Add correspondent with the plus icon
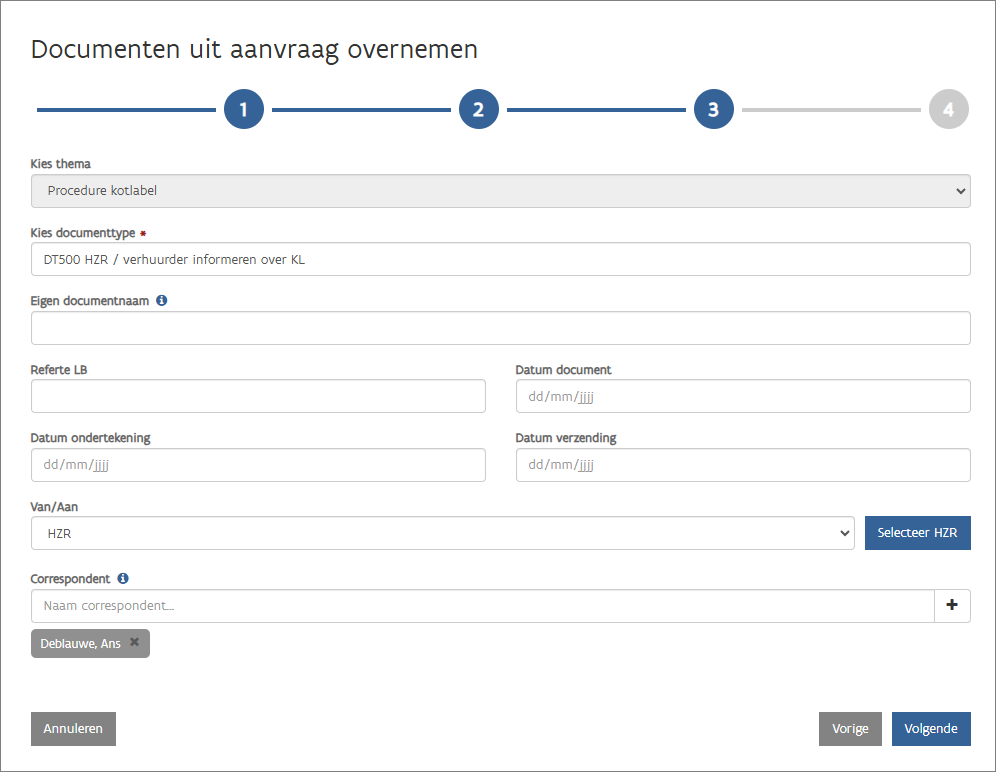 (952, 606)
